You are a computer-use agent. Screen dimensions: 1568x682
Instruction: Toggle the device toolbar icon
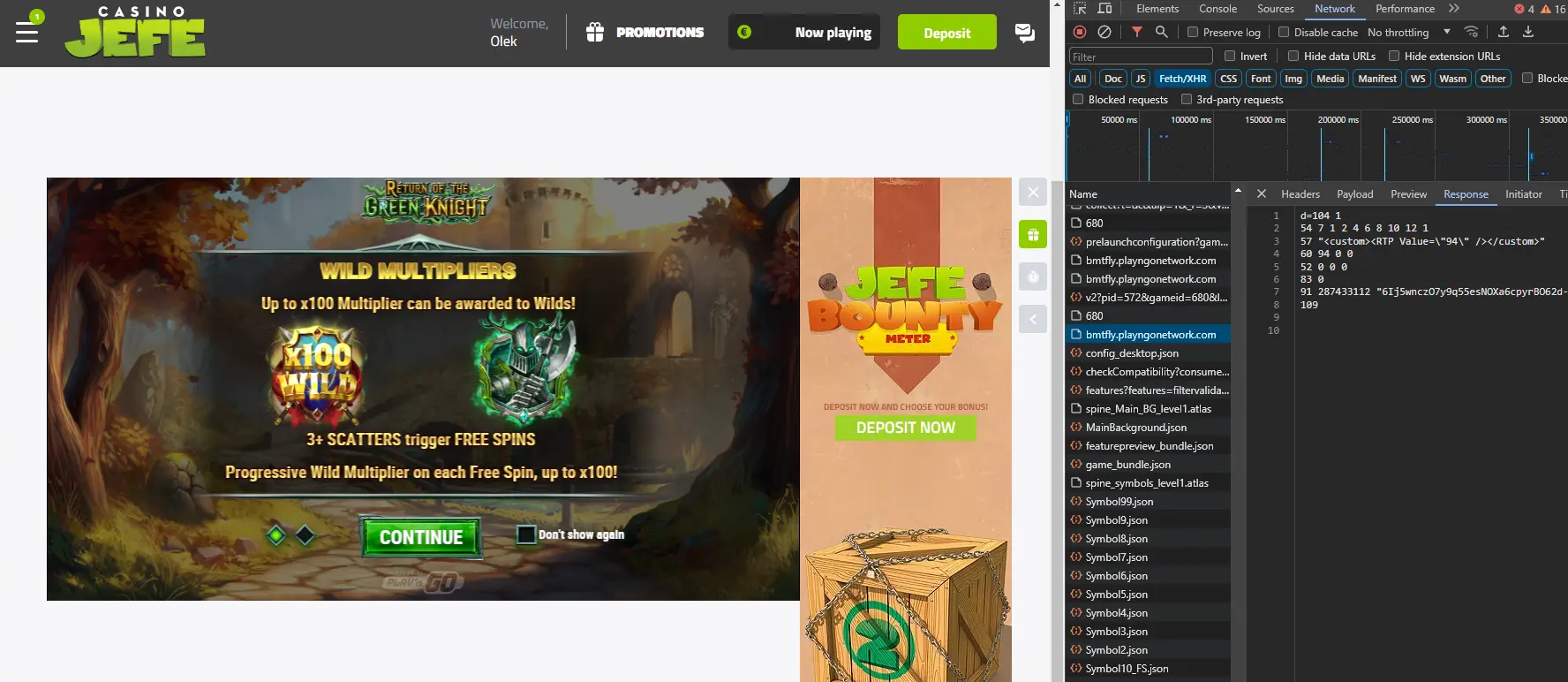tap(1104, 9)
